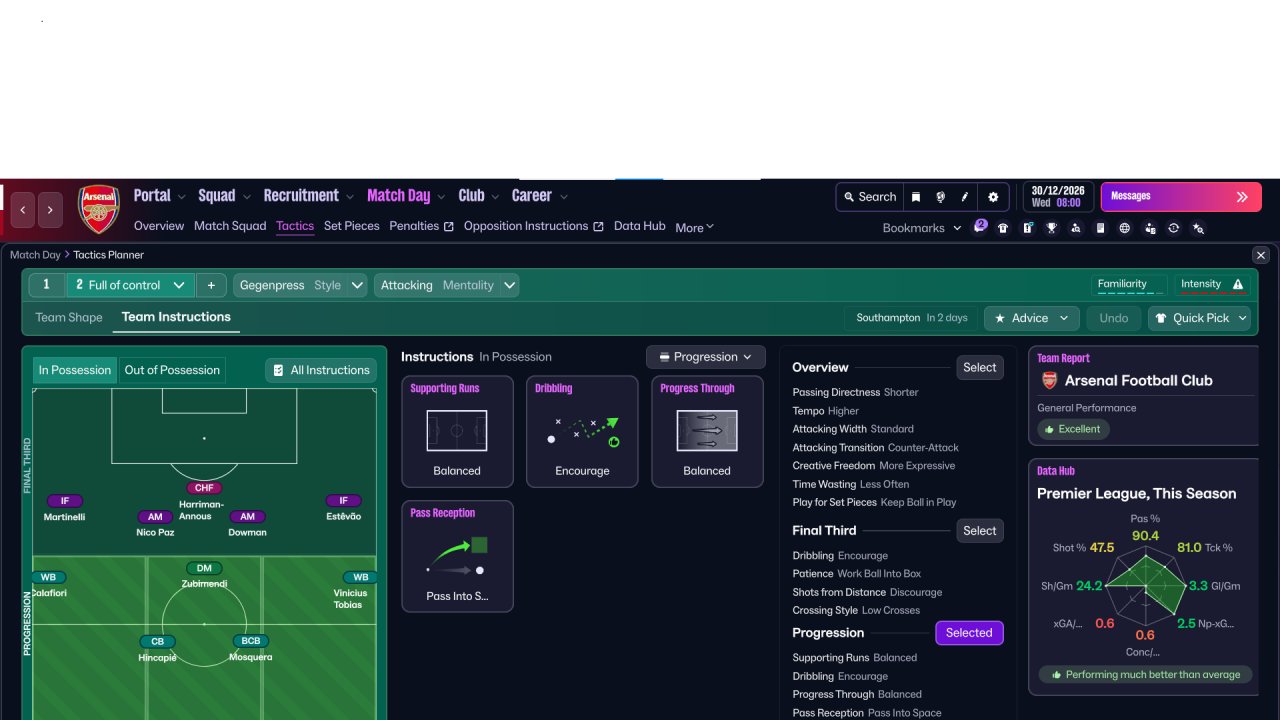The width and height of the screenshot is (1280, 720).
Task: Open the Overview tab under Match Day
Action: (159, 226)
